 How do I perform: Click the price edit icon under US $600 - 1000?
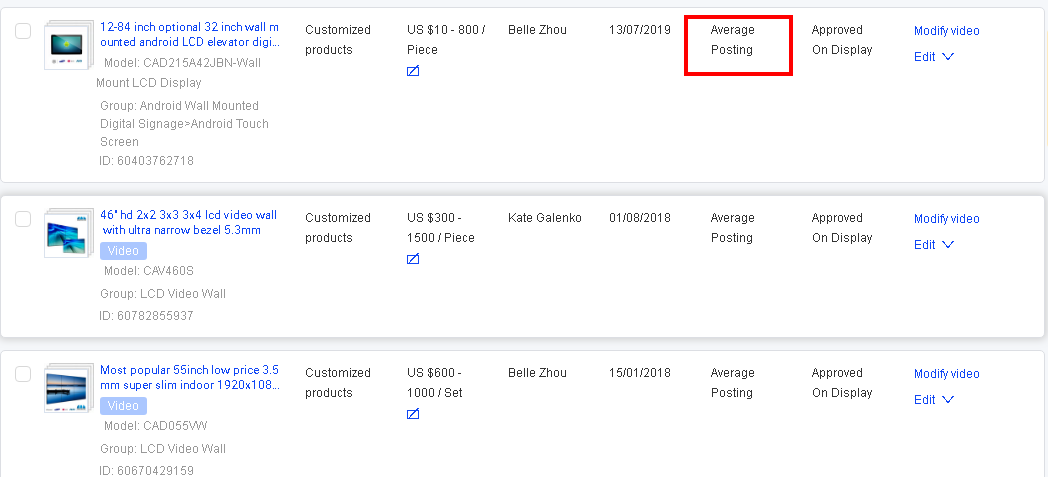413,414
